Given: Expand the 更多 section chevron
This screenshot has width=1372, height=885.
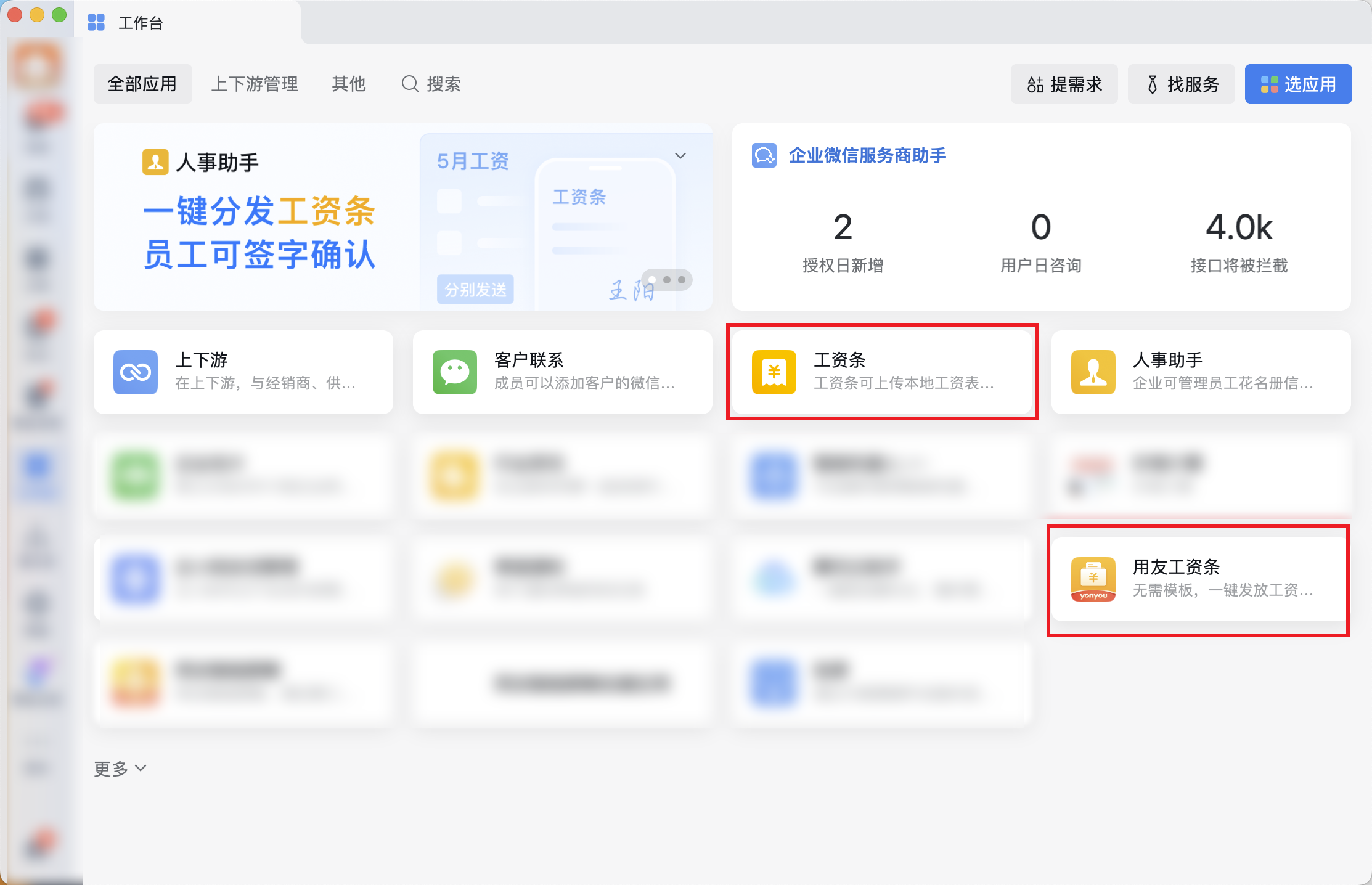Looking at the screenshot, I should (141, 768).
